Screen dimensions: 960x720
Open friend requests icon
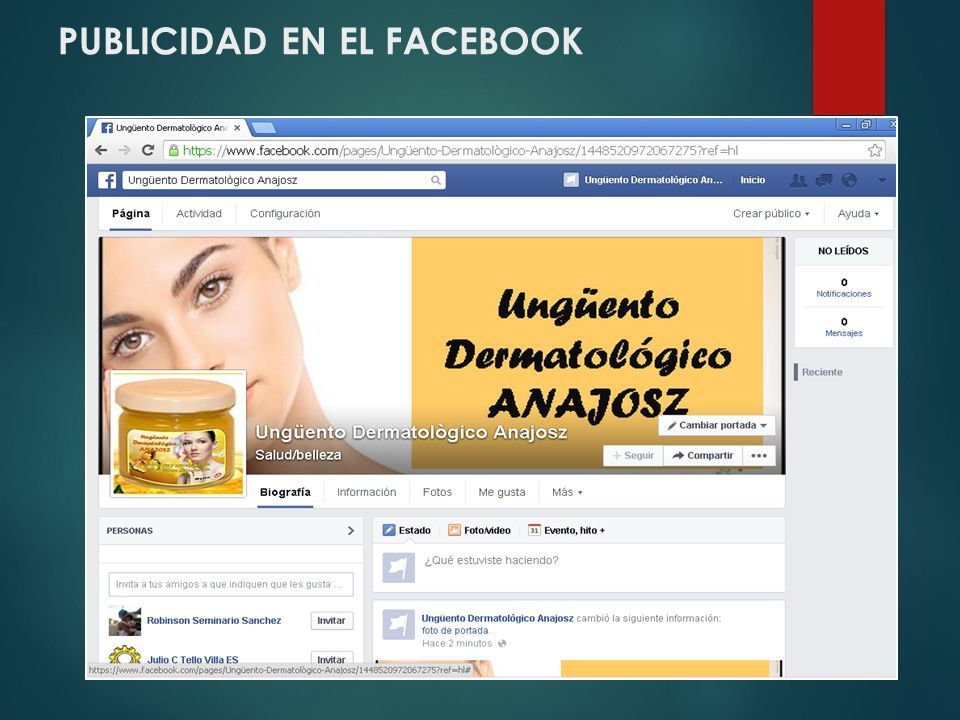click(x=798, y=180)
